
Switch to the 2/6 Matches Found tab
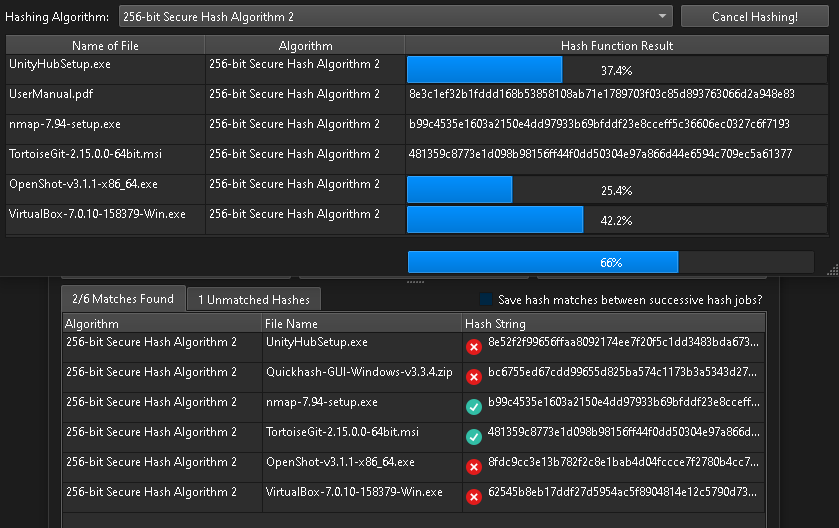pos(123,299)
